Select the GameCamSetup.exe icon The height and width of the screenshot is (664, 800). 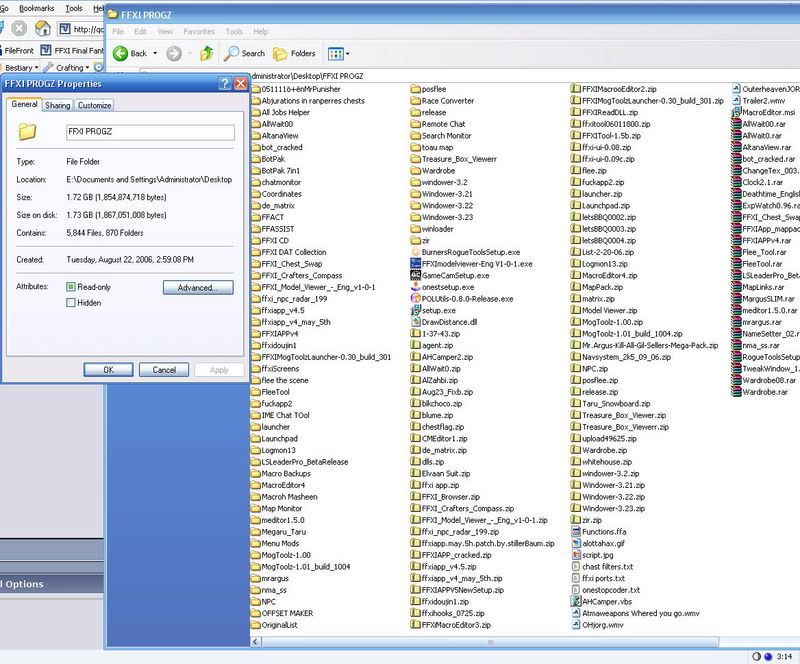(415, 276)
